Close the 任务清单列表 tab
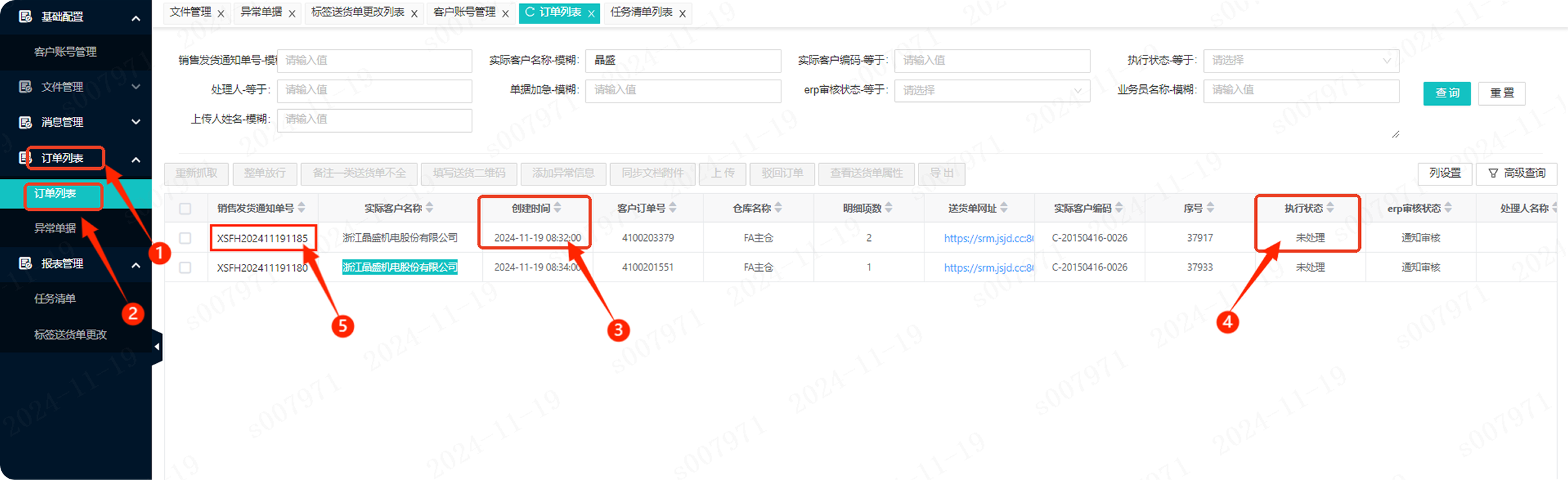Viewport: 1568px width, 480px height. (683, 13)
